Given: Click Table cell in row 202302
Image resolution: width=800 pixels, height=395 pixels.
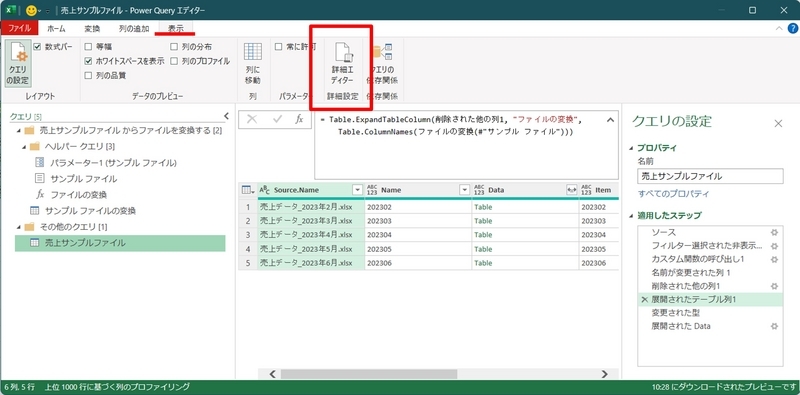Looking at the screenshot, I should coord(525,207).
